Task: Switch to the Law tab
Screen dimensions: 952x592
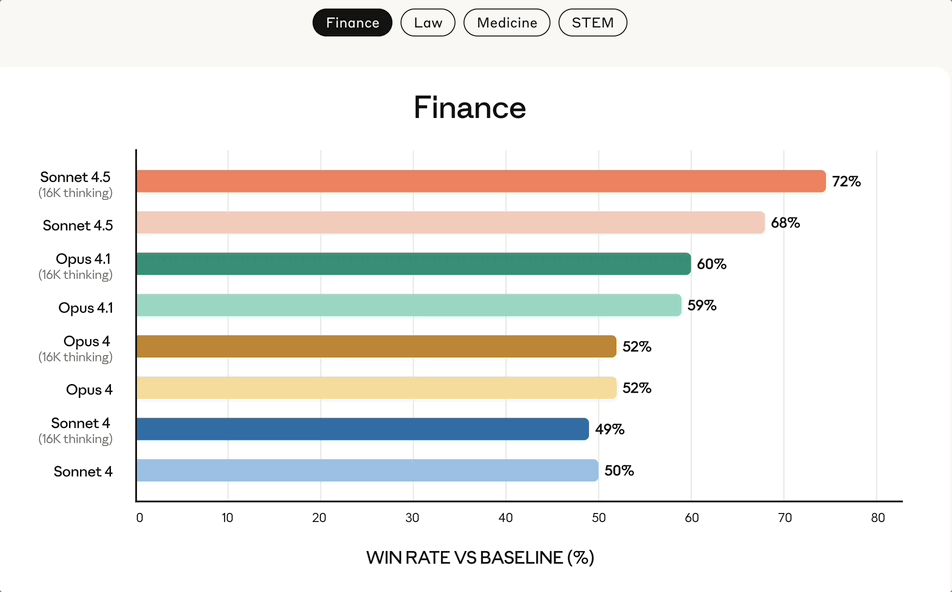Action: (x=428, y=23)
